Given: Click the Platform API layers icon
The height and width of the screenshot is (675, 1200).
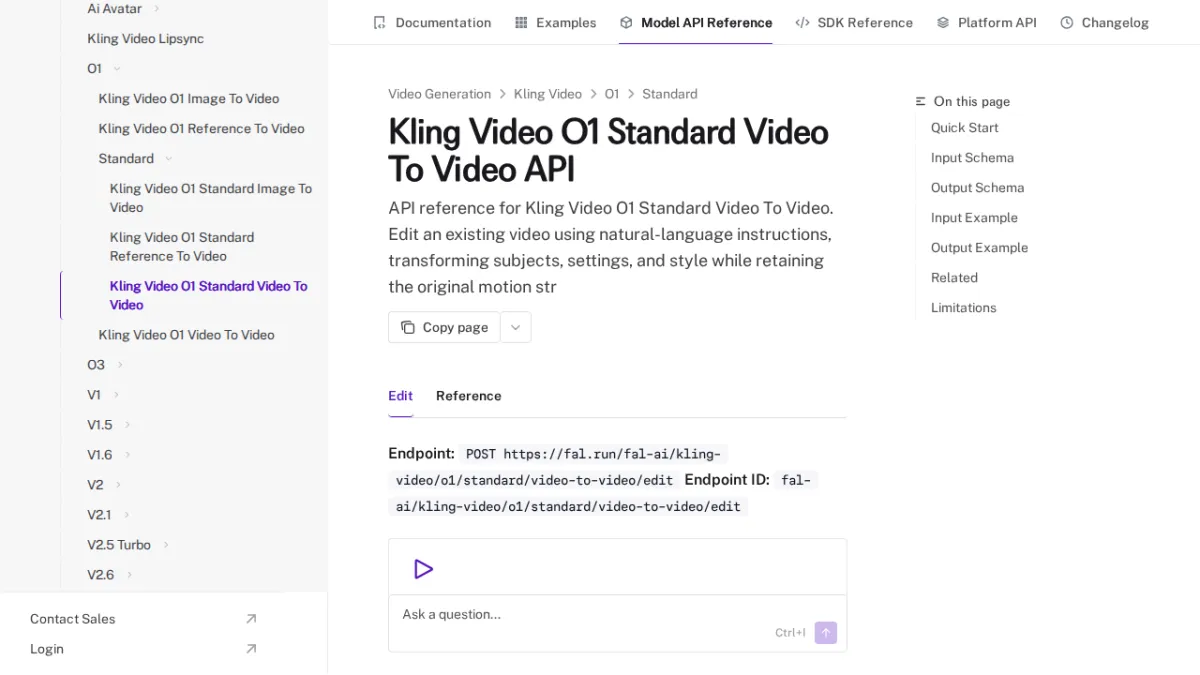Looking at the screenshot, I should pyautogui.click(x=943, y=22).
